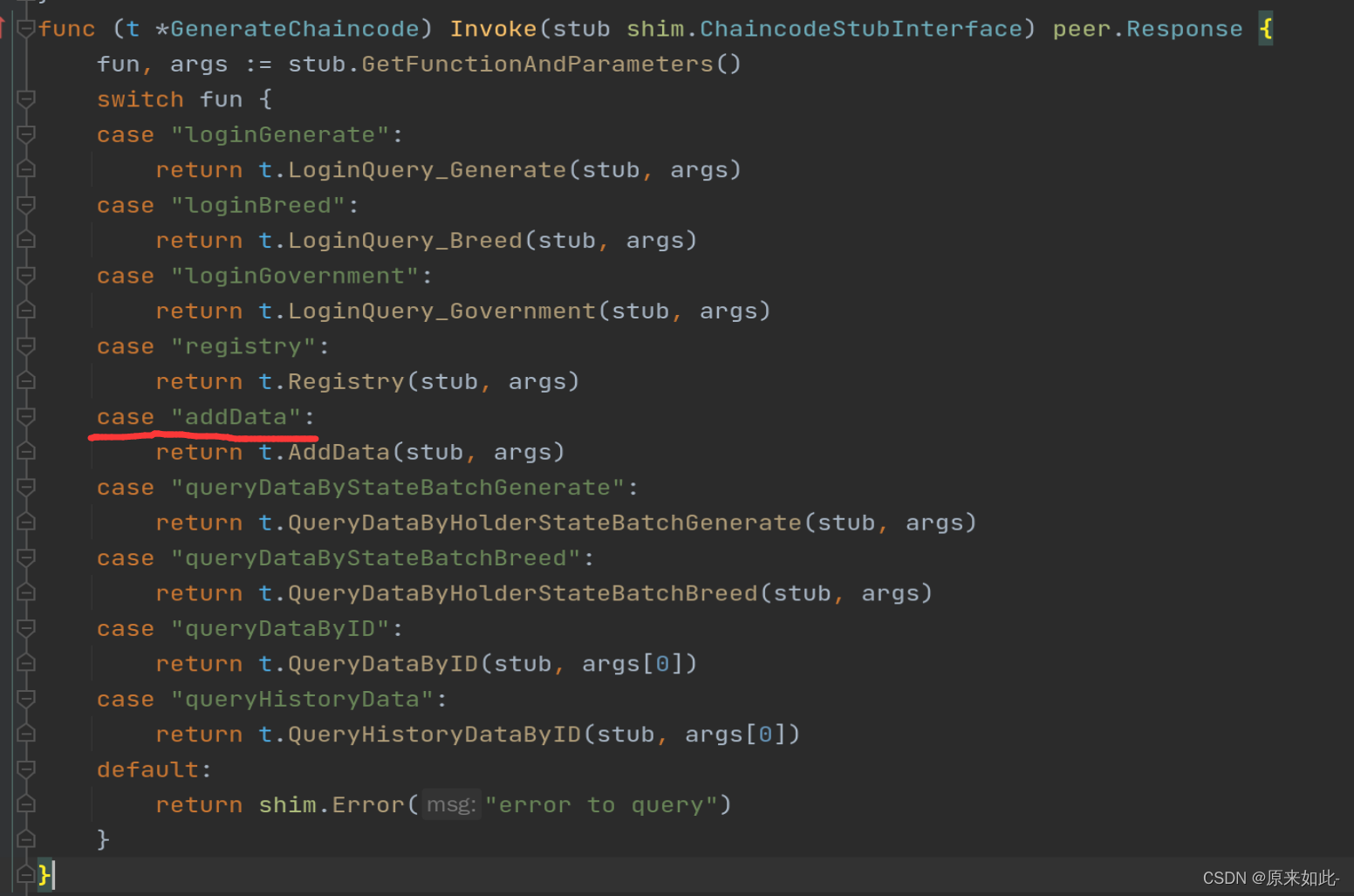Fold the case "loginGenerate" block
1354x896 pixels.
(x=26, y=134)
